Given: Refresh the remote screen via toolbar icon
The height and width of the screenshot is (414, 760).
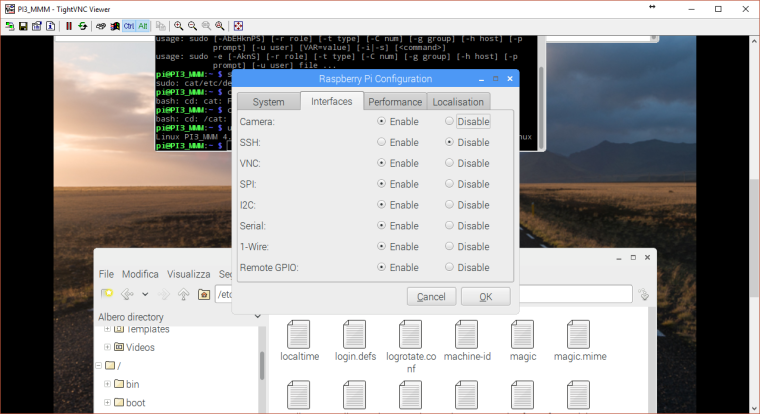Looking at the screenshot, I should [x=84, y=26].
